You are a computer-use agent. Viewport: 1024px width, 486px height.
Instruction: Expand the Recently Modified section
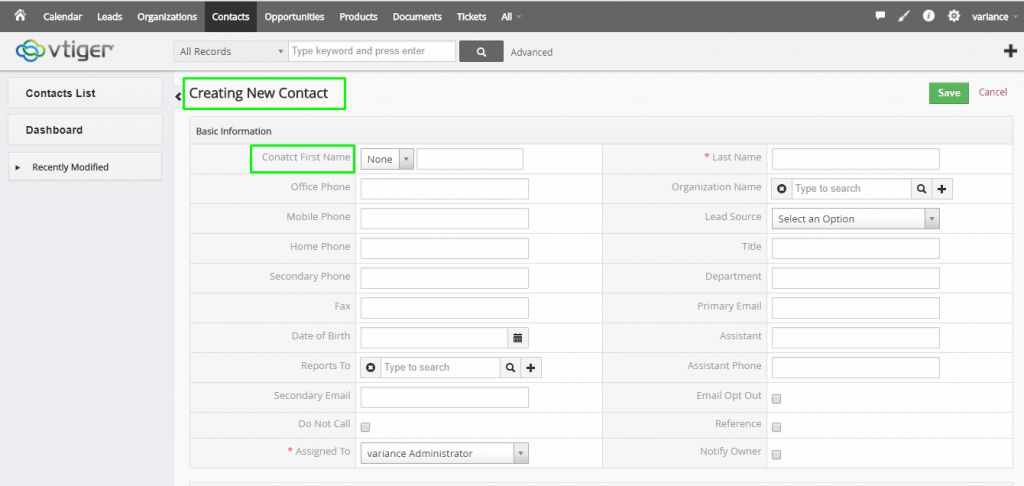pos(84,167)
